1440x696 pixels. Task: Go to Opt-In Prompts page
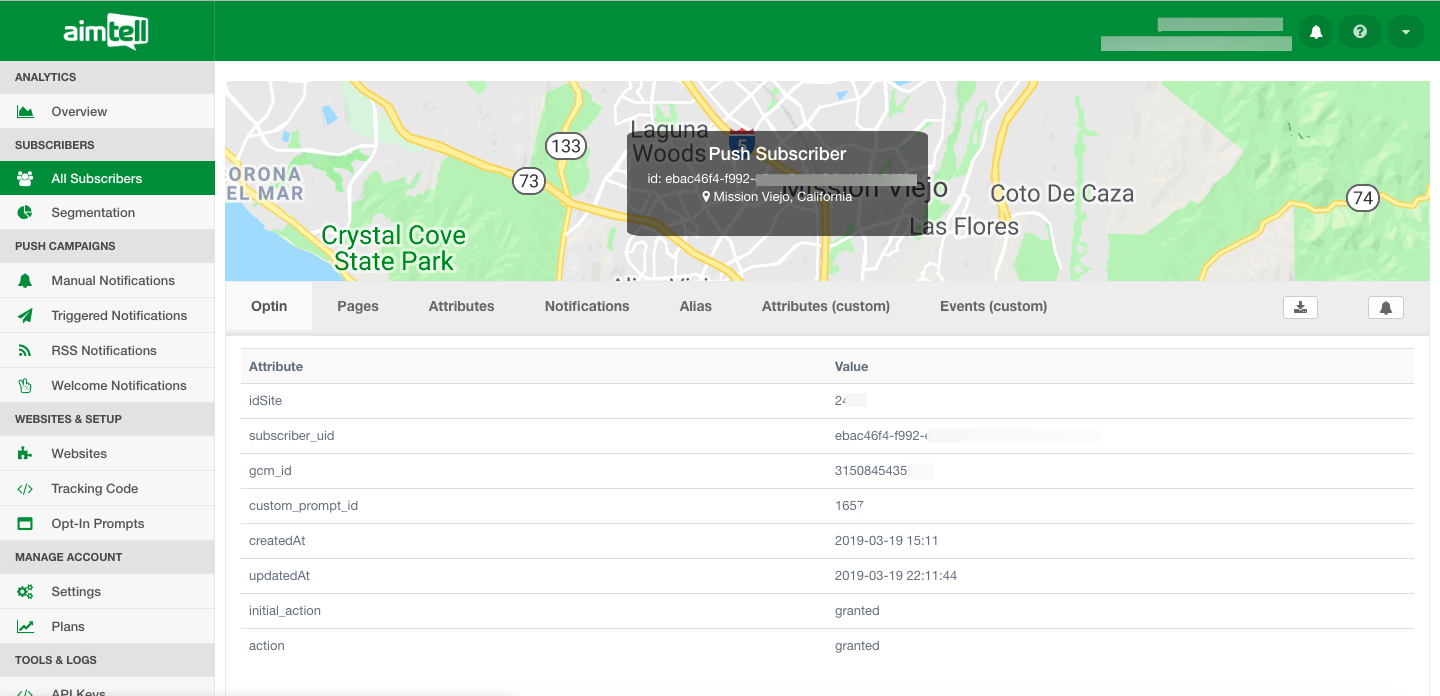(98, 524)
